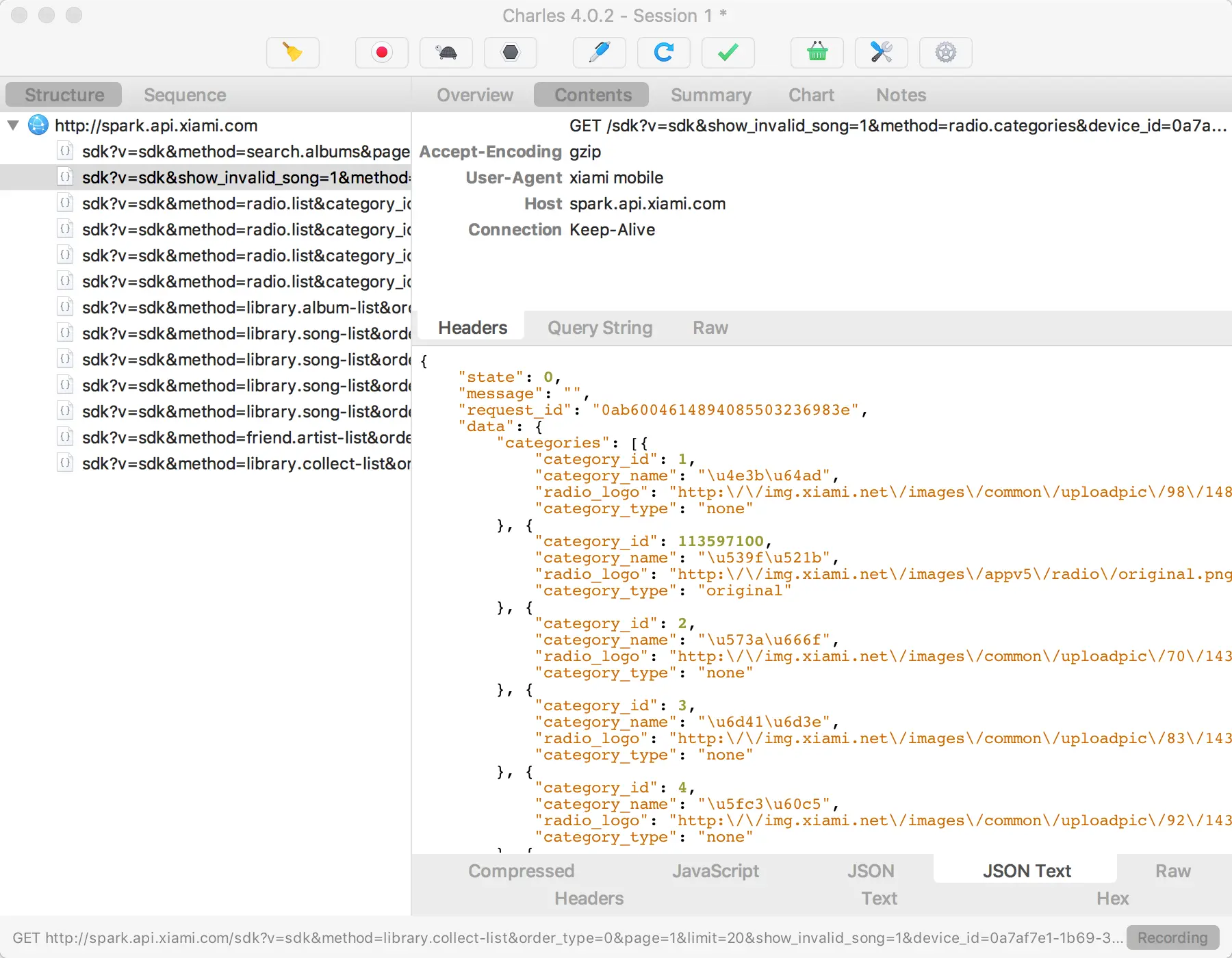Toggle recording with the red record button
The height and width of the screenshot is (958, 1232).
point(382,53)
